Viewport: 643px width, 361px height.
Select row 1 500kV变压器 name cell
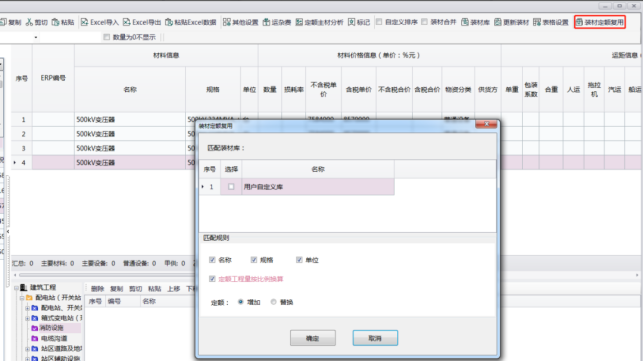tap(130, 120)
